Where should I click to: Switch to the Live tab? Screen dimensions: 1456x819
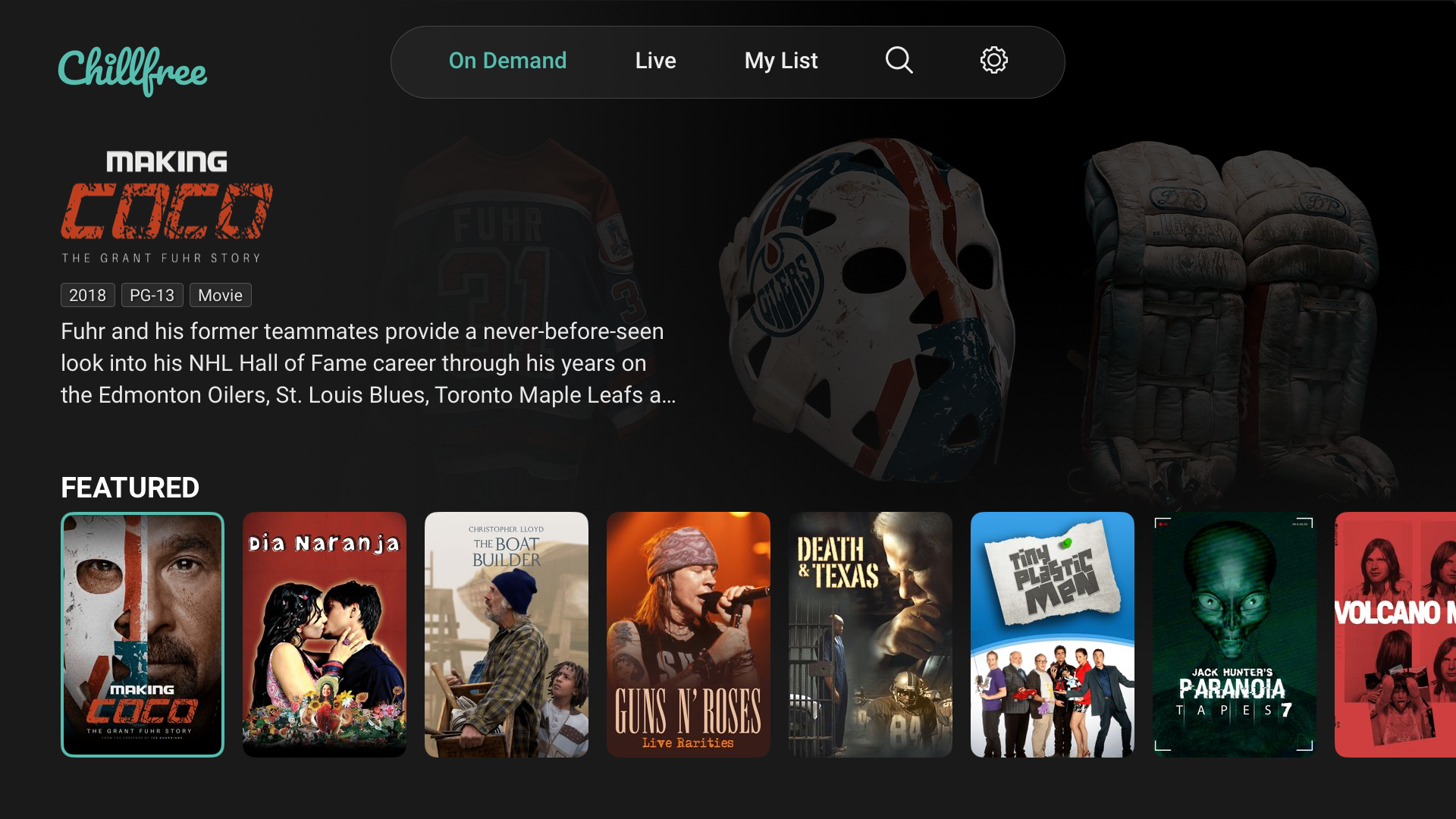click(655, 61)
